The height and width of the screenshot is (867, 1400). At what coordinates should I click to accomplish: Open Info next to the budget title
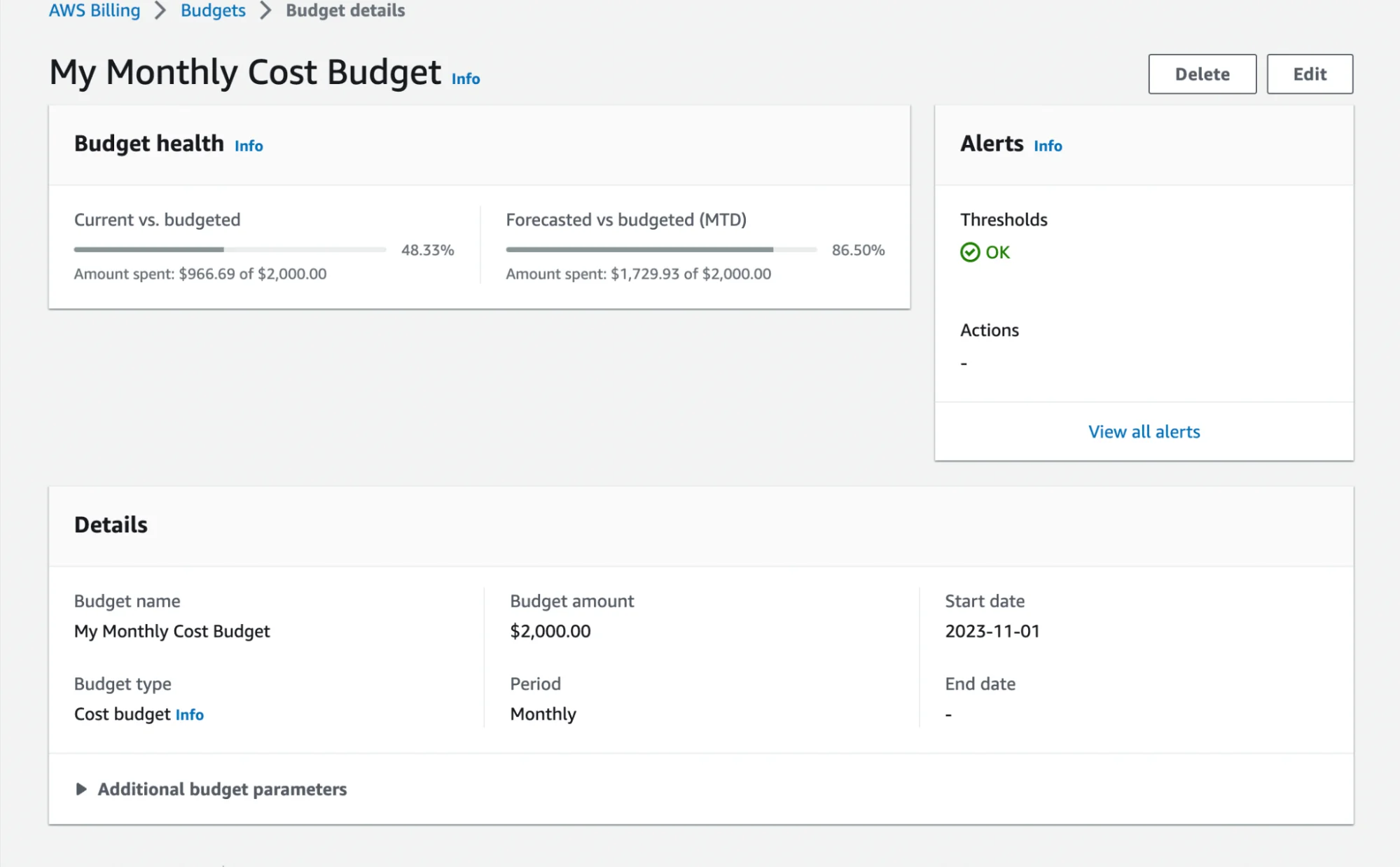pos(466,78)
